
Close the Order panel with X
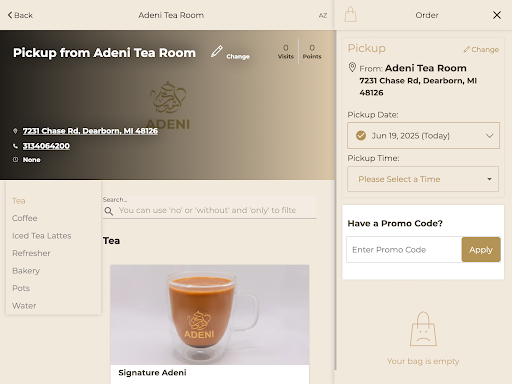[497, 15]
